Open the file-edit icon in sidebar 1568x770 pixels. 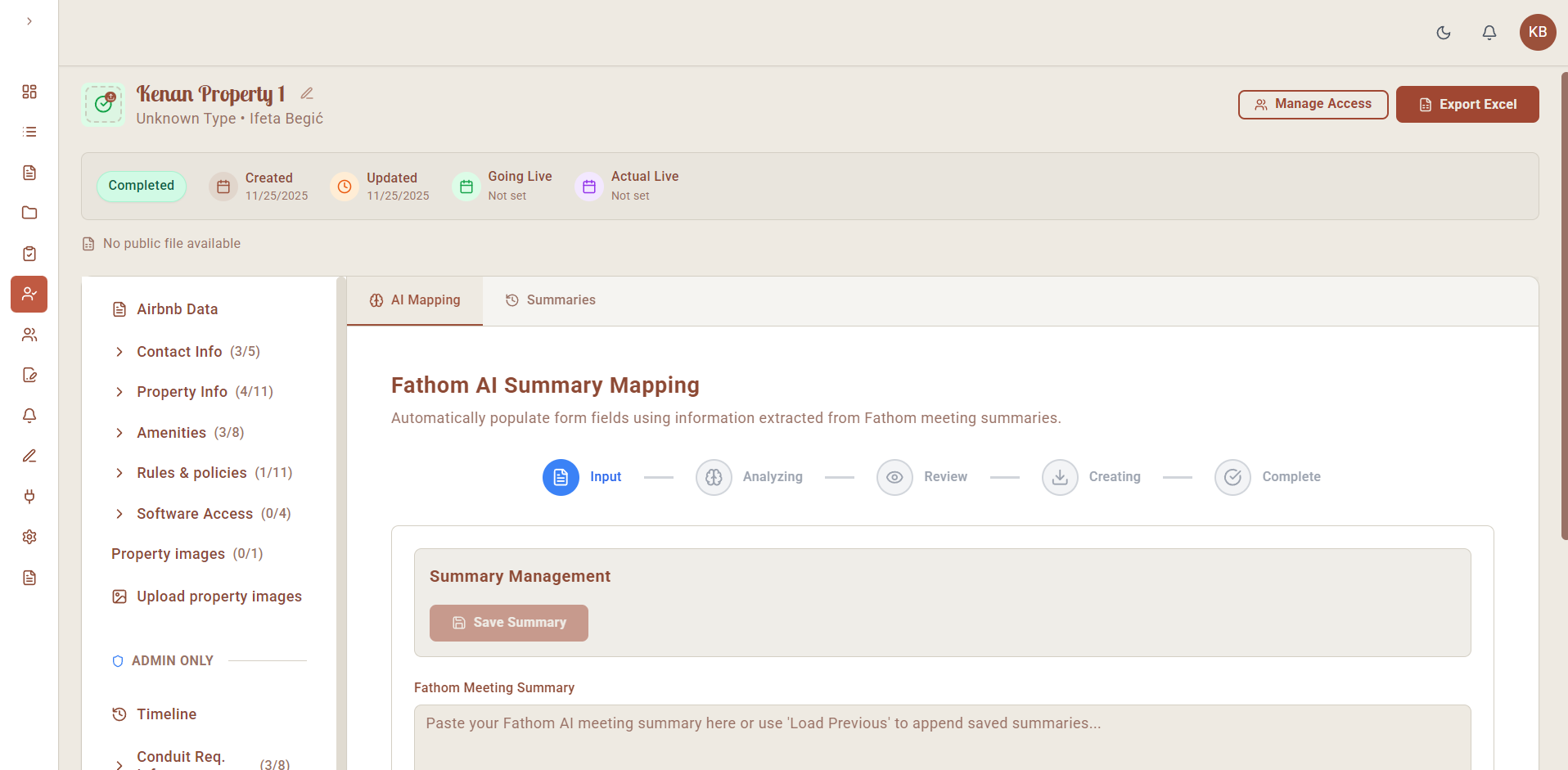pos(29,375)
